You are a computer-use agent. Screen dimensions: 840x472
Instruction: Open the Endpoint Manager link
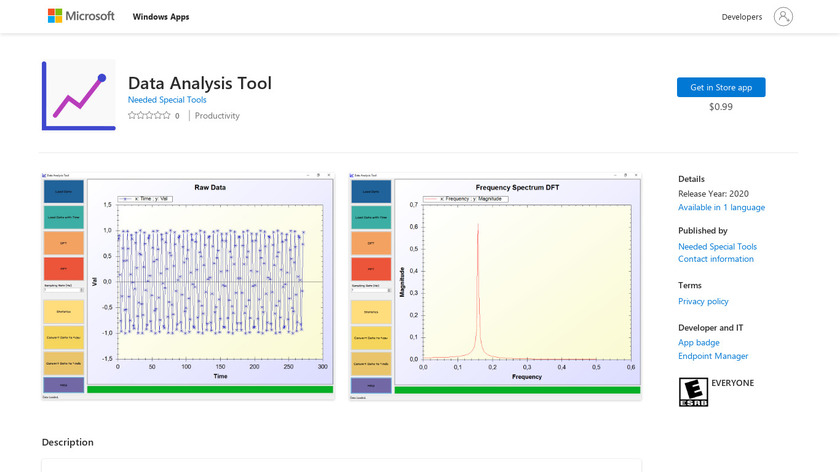713,356
